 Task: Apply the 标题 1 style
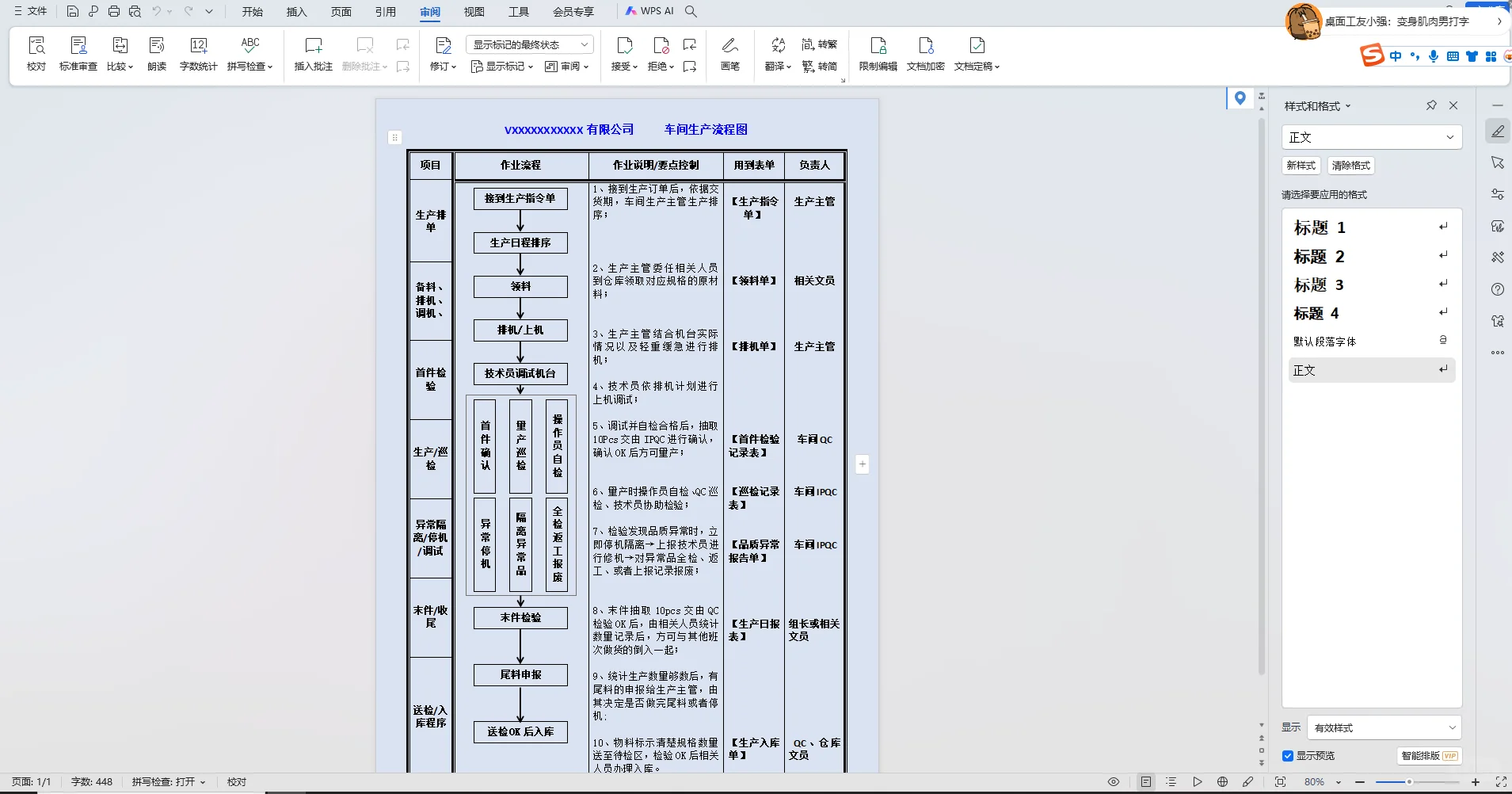tap(1372, 228)
